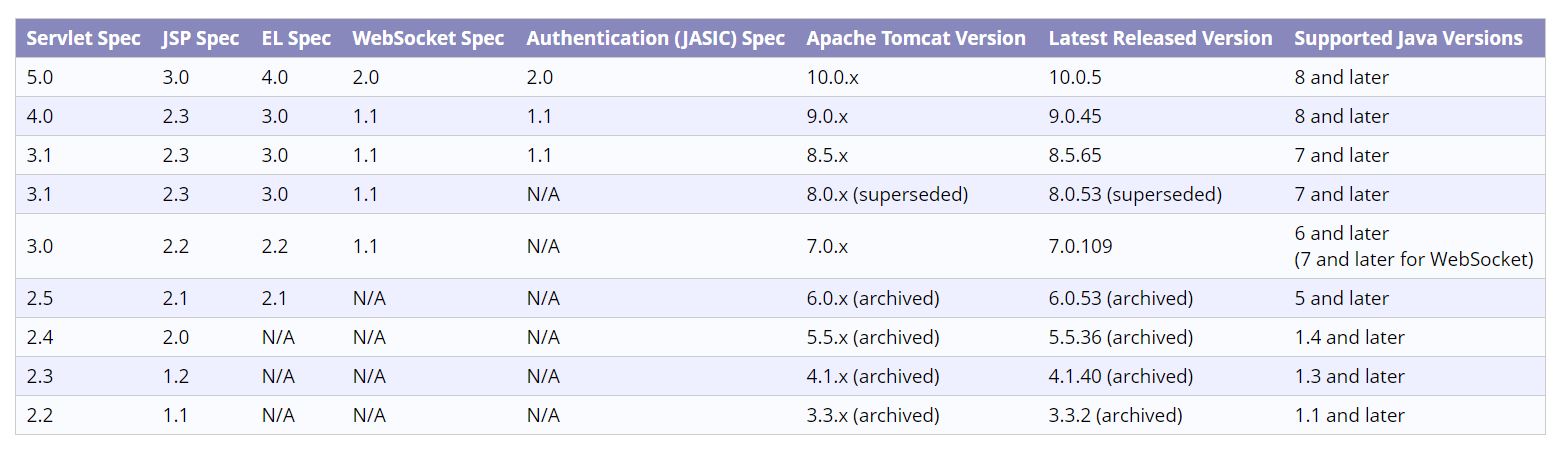Click the 3.3.2 (archived) release cell

[x=1115, y=415]
